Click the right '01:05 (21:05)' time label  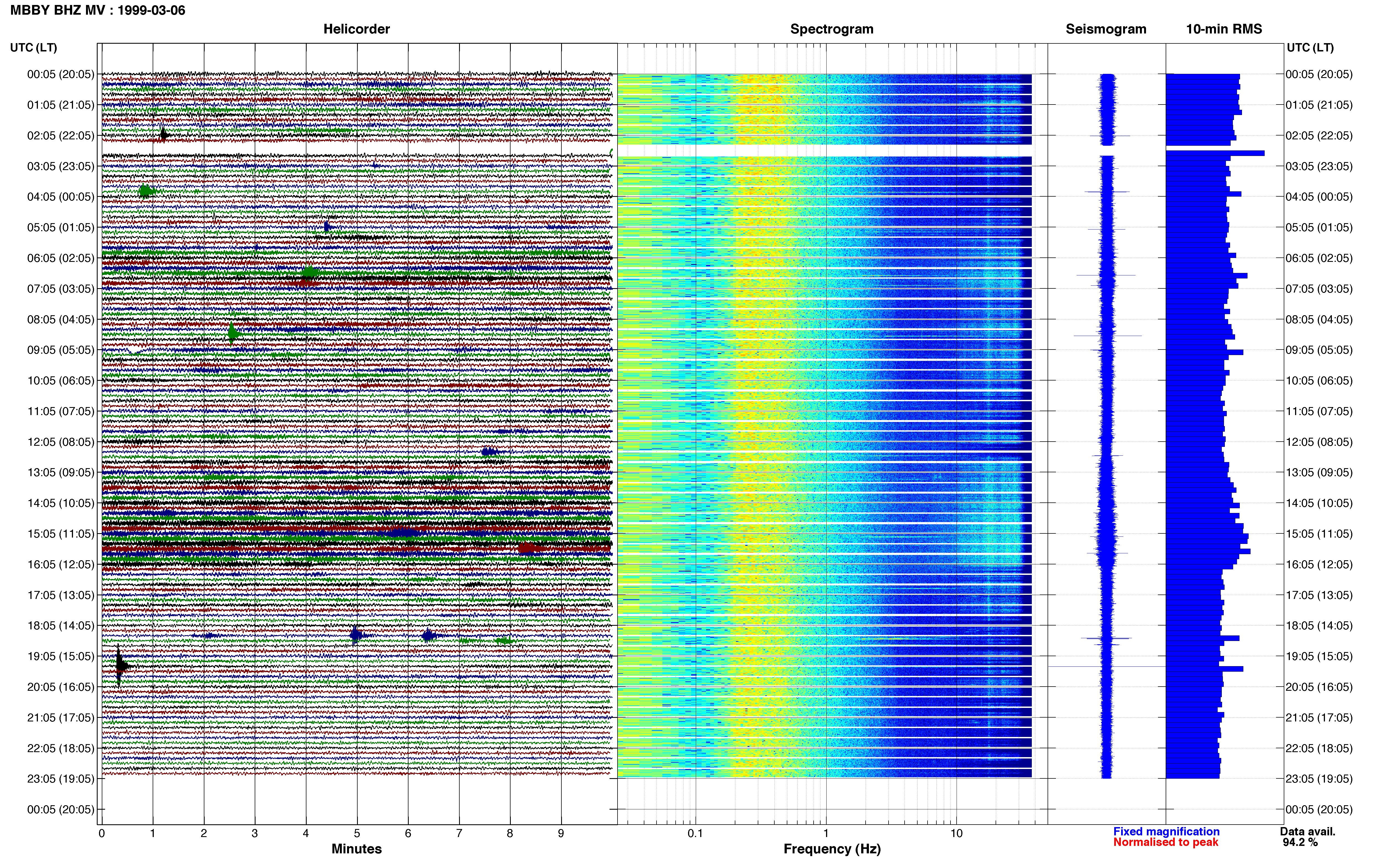[1319, 105]
